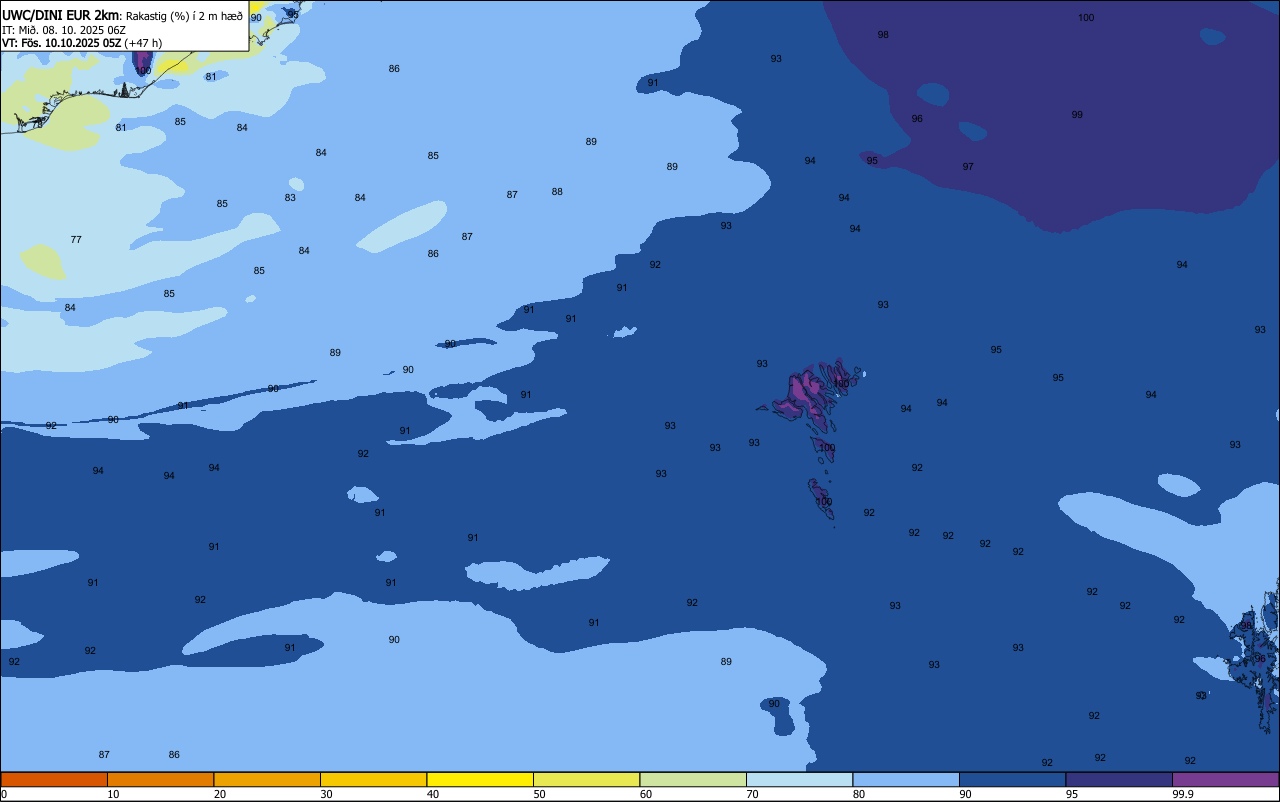The height and width of the screenshot is (802, 1280).
Task: Pick the 50–60 pale yellow-green legend swatch
Action: point(586,779)
